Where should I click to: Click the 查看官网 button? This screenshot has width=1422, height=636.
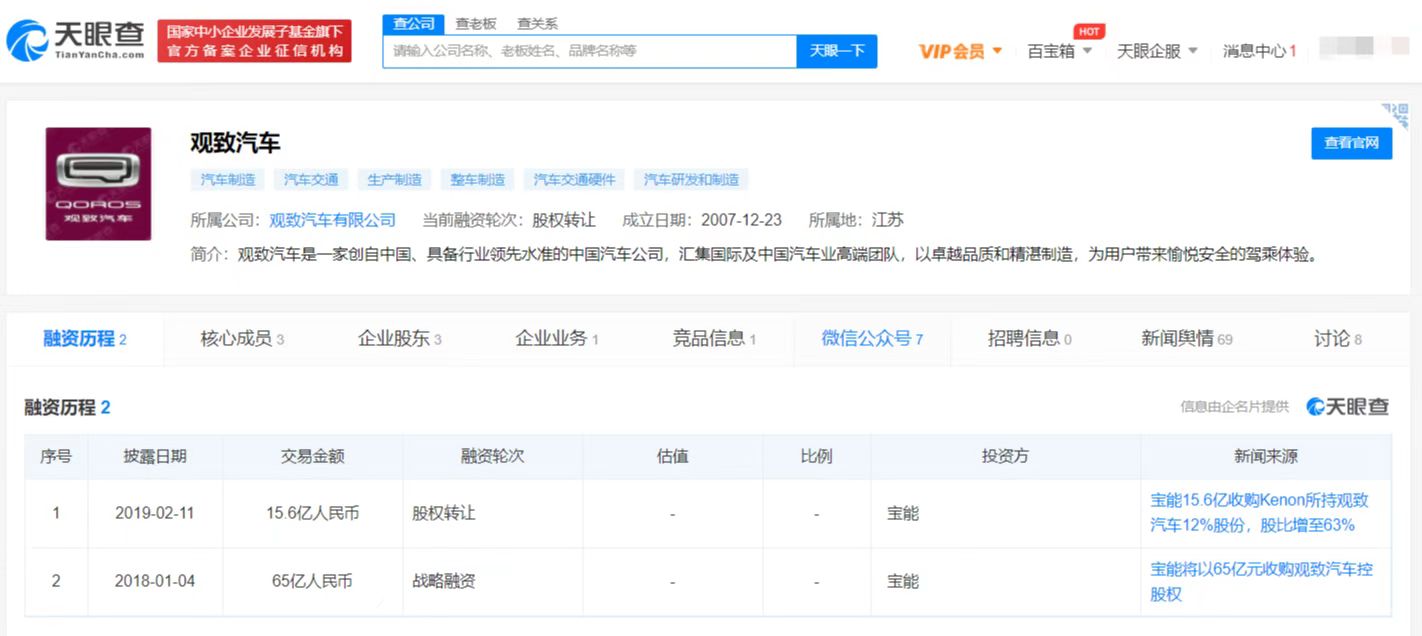tap(1351, 143)
